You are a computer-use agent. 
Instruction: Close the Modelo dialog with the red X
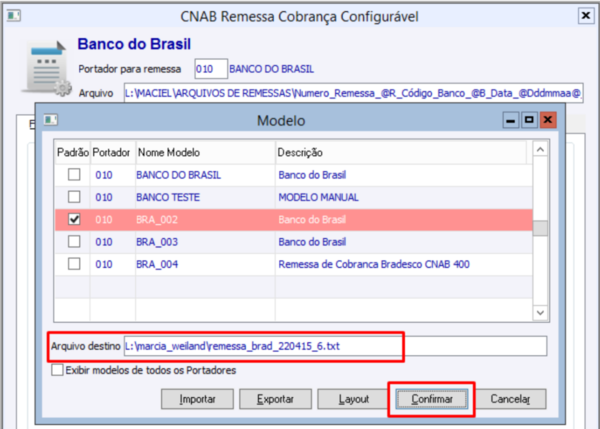(548, 121)
